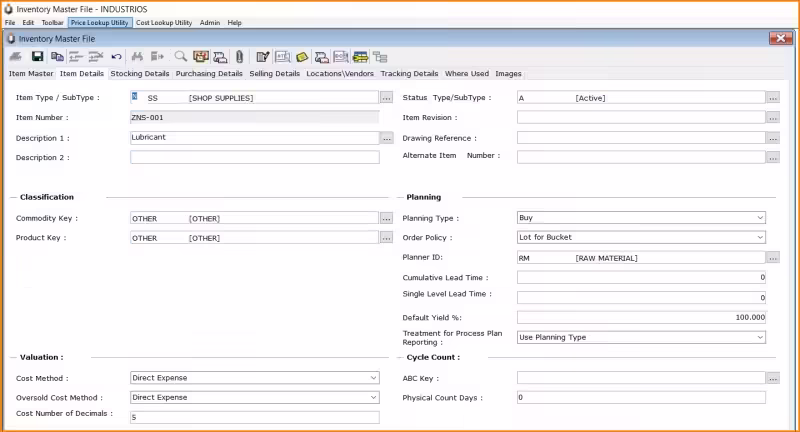Open the Commodity Key lookup button

point(387,218)
